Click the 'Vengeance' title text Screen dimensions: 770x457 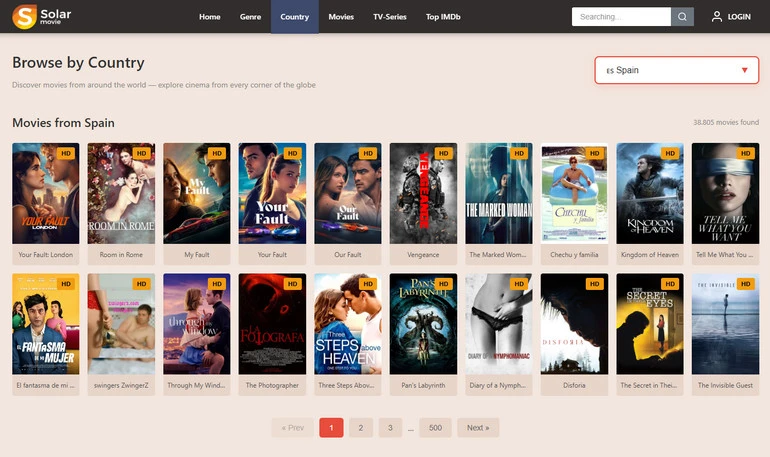tap(423, 255)
